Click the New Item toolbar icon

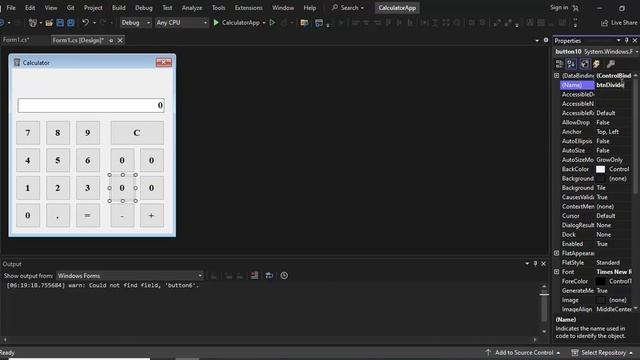click(x=33, y=23)
